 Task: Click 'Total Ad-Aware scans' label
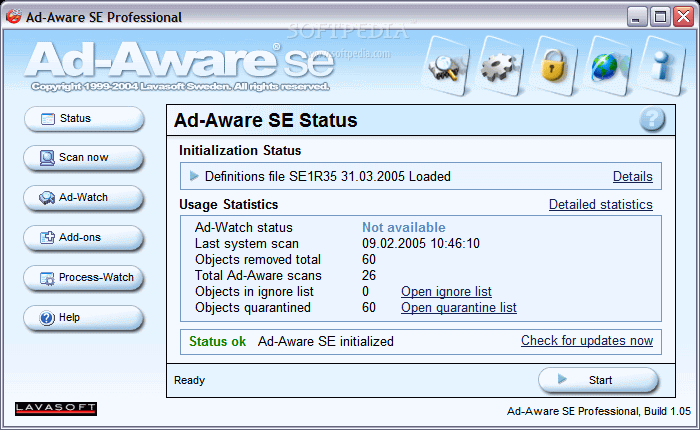[258, 276]
